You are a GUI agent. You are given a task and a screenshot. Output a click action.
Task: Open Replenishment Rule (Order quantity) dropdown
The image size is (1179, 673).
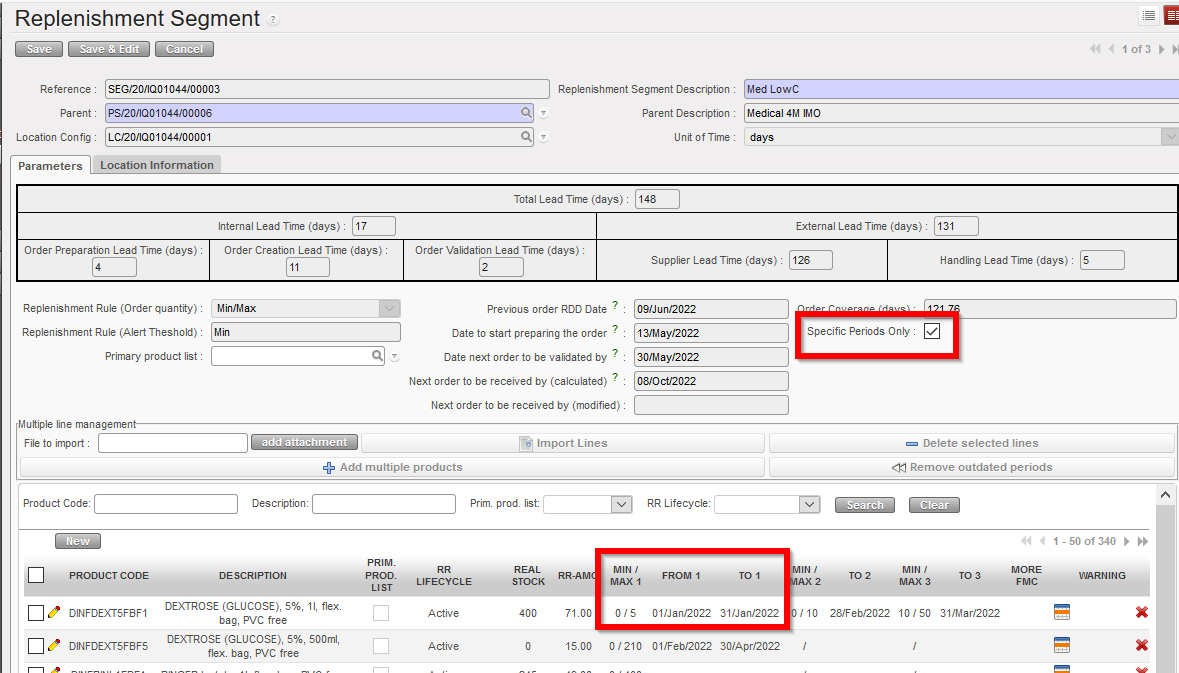[x=390, y=309]
